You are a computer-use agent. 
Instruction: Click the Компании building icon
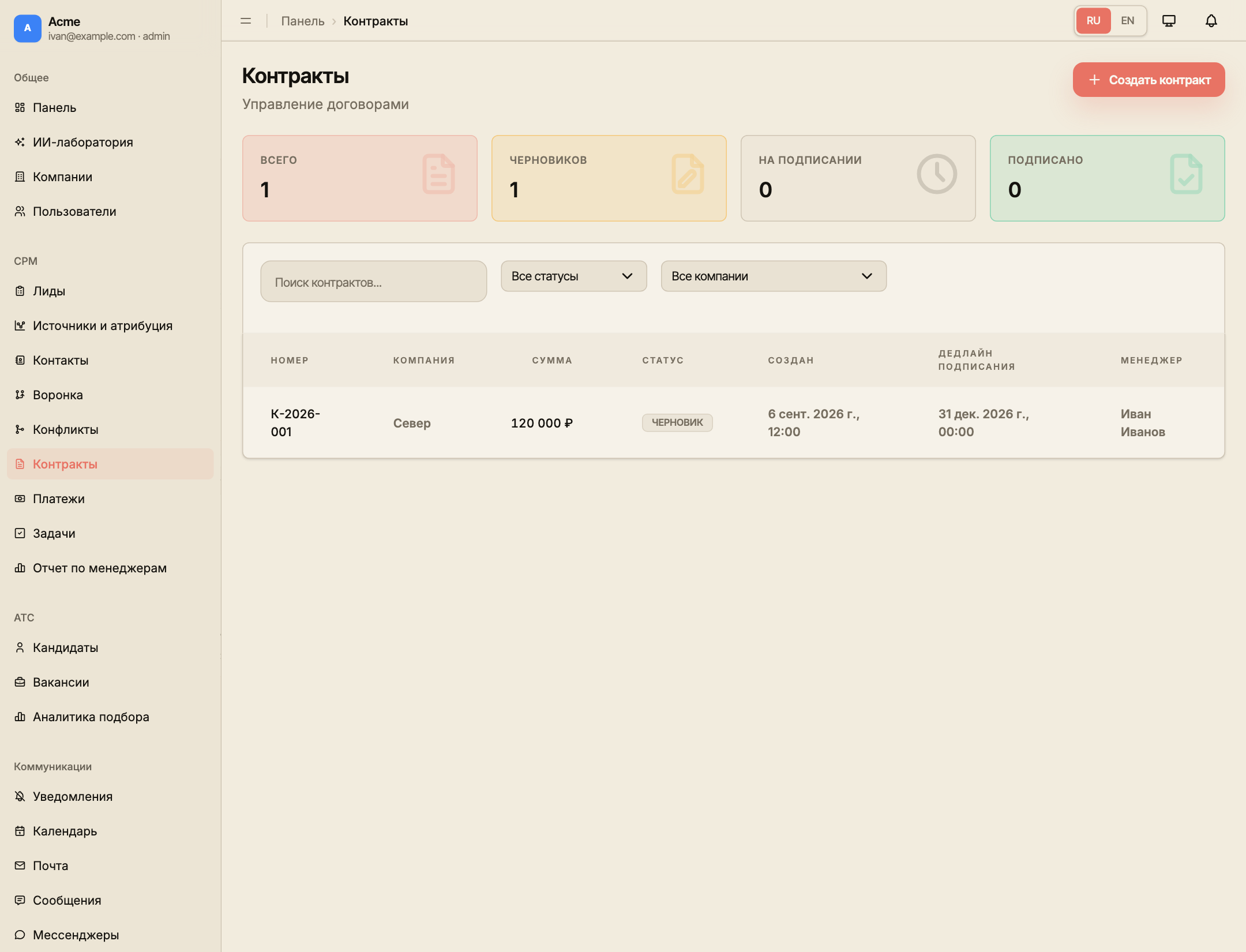coord(20,177)
